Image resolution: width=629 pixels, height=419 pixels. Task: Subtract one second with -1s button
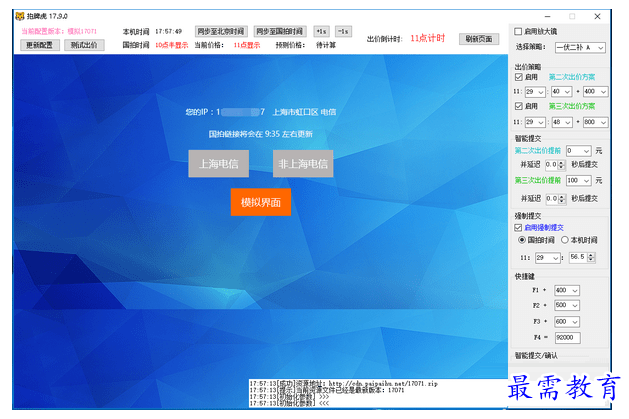[x=343, y=31]
